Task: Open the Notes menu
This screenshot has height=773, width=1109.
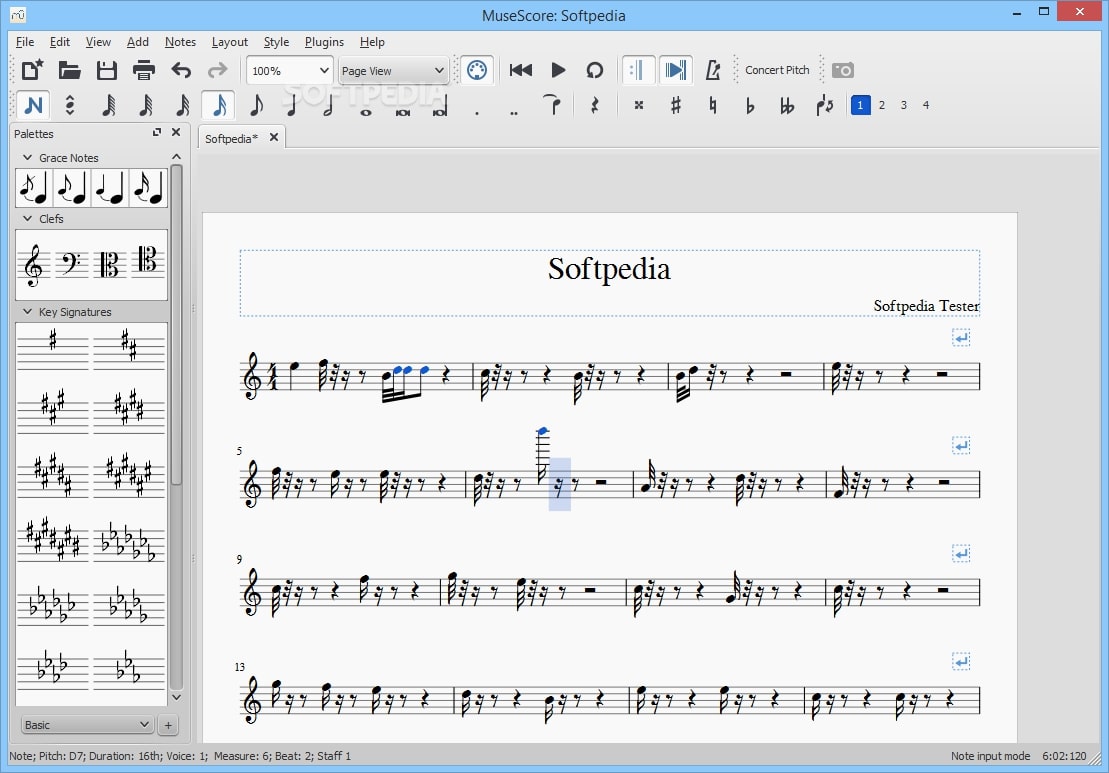Action: click(180, 42)
